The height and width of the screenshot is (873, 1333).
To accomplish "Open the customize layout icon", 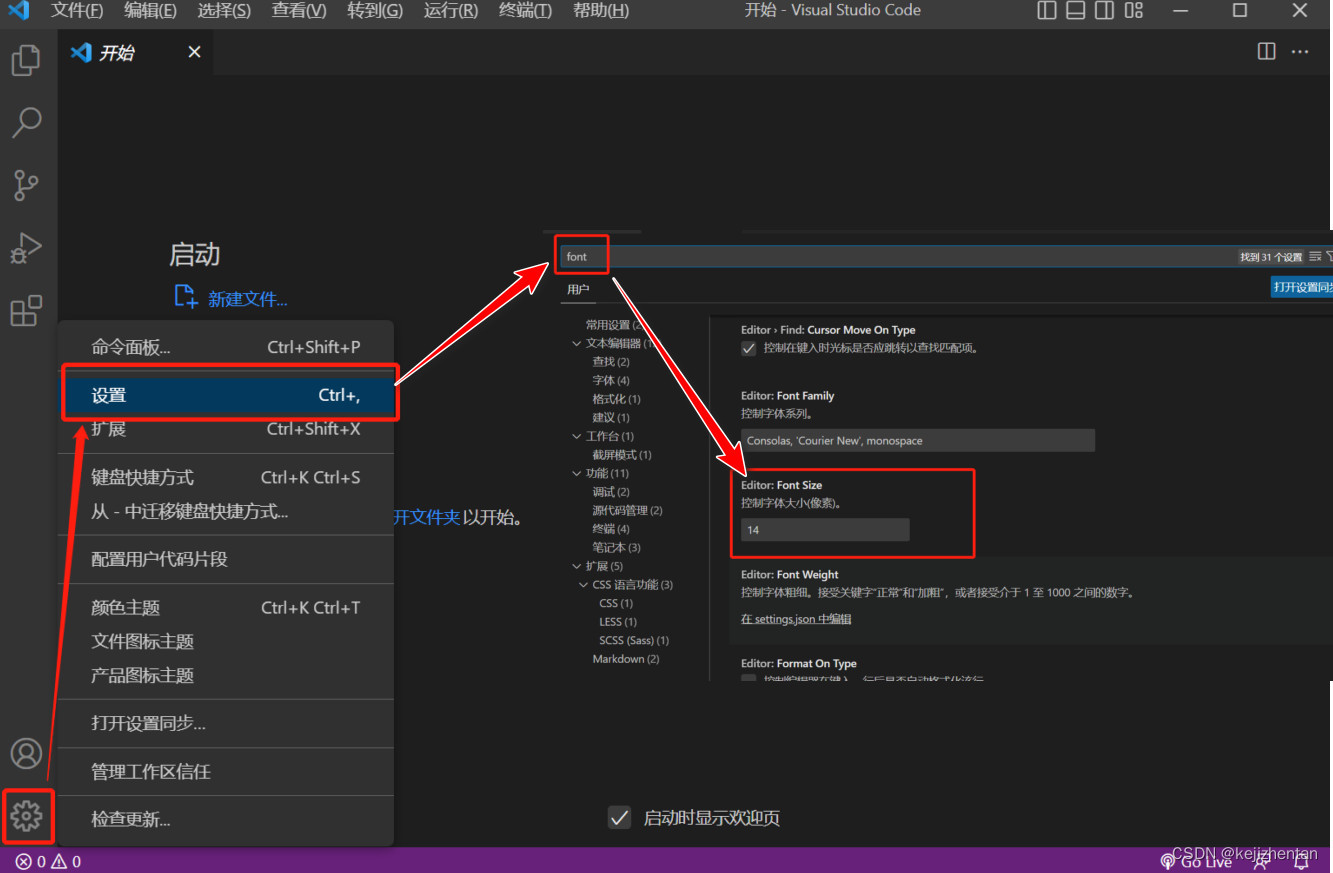I will tap(1133, 11).
